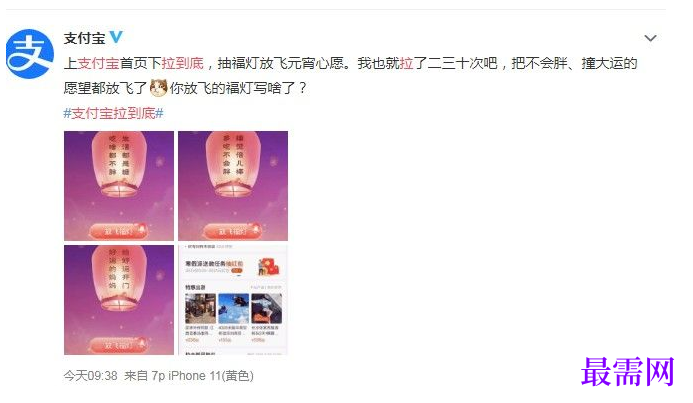This screenshot has height=403, width=693.
Task: View the first lantern image thumbnail
Action: pyautogui.click(x=119, y=186)
